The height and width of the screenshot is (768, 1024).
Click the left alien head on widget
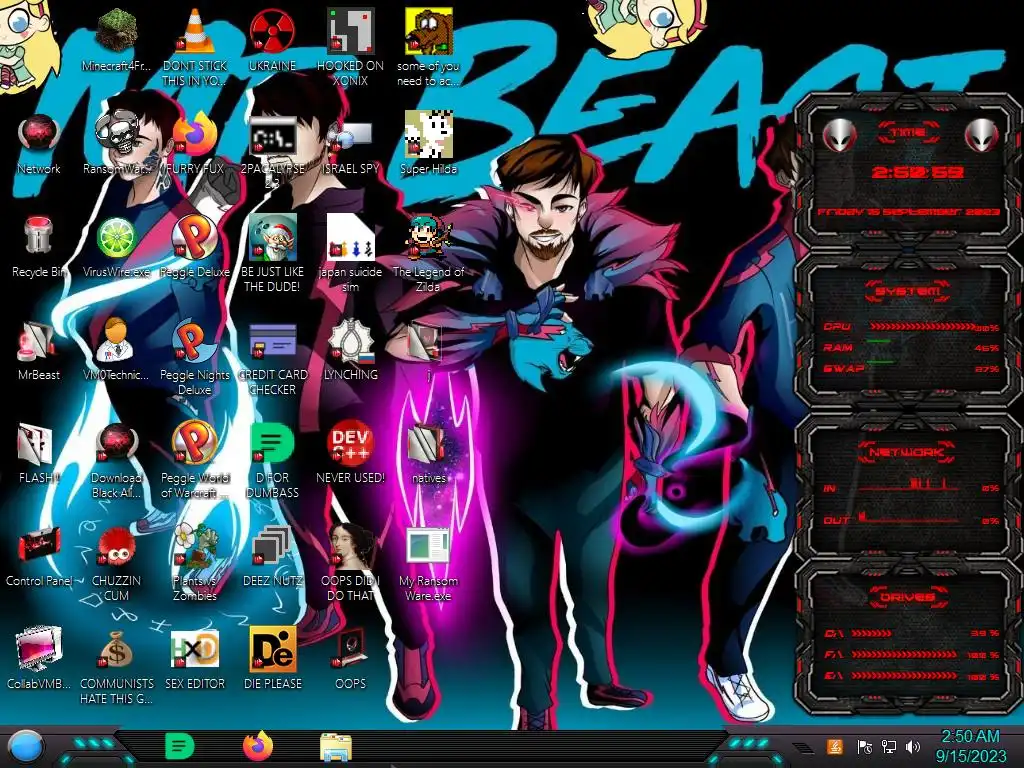(x=839, y=136)
